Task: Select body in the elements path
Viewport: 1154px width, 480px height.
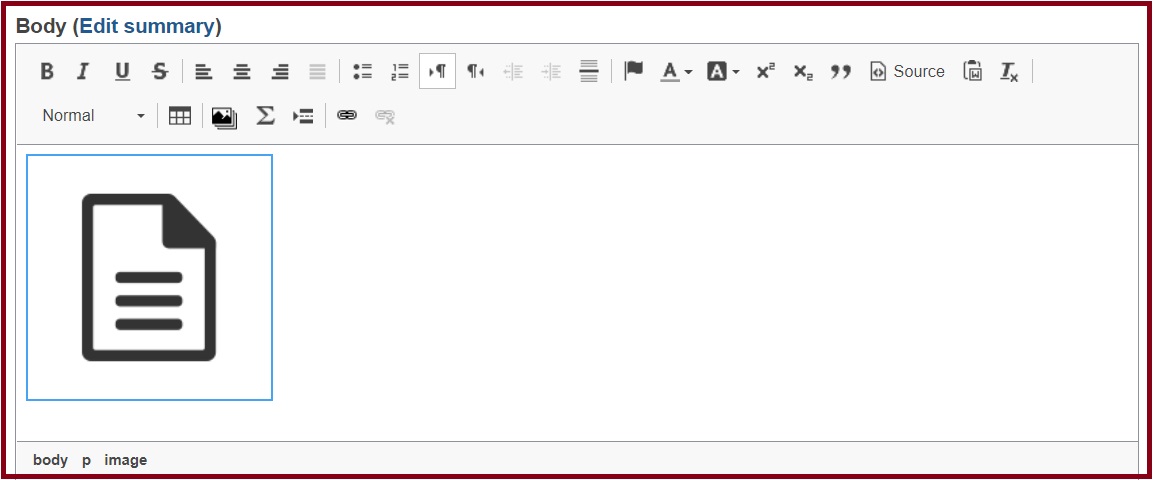Action: 51,460
